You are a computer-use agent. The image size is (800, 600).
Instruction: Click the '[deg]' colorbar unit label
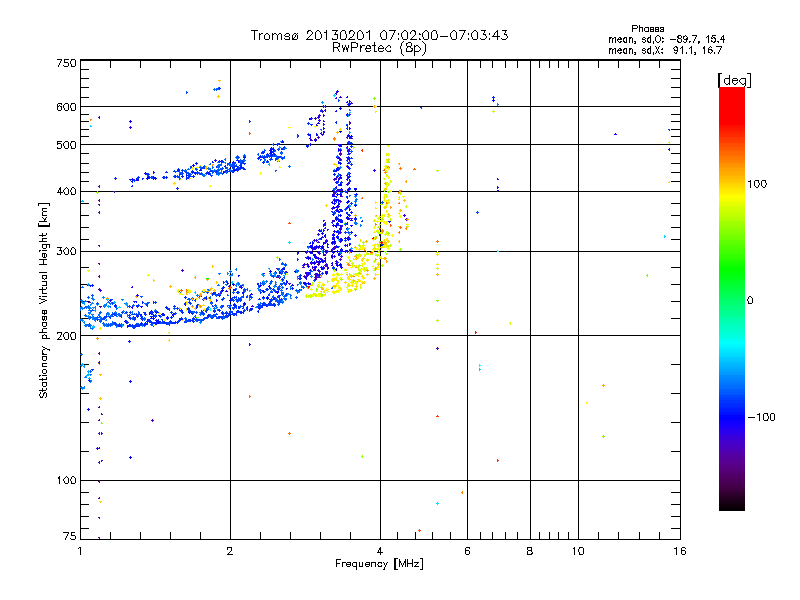click(x=734, y=80)
